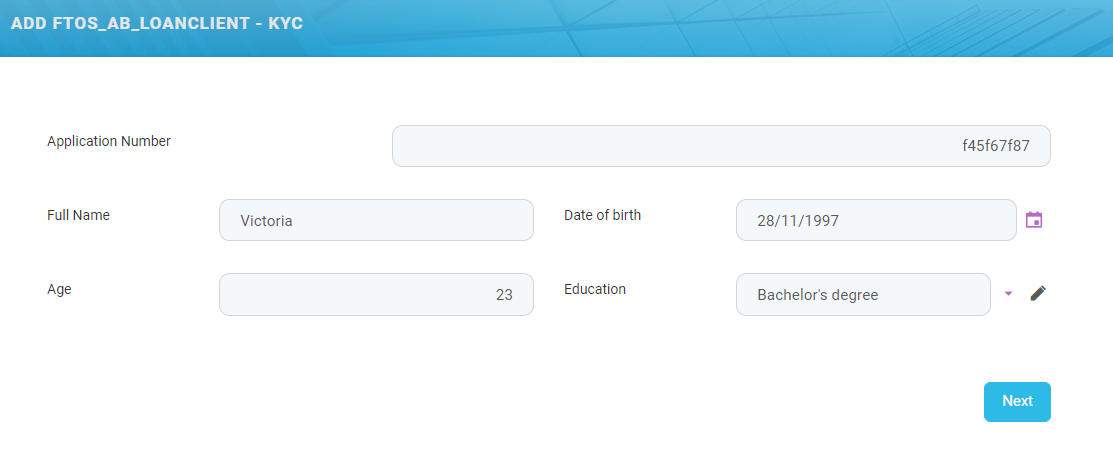Expand the Education dropdown arrow
The height and width of the screenshot is (453, 1113).
point(1008,293)
